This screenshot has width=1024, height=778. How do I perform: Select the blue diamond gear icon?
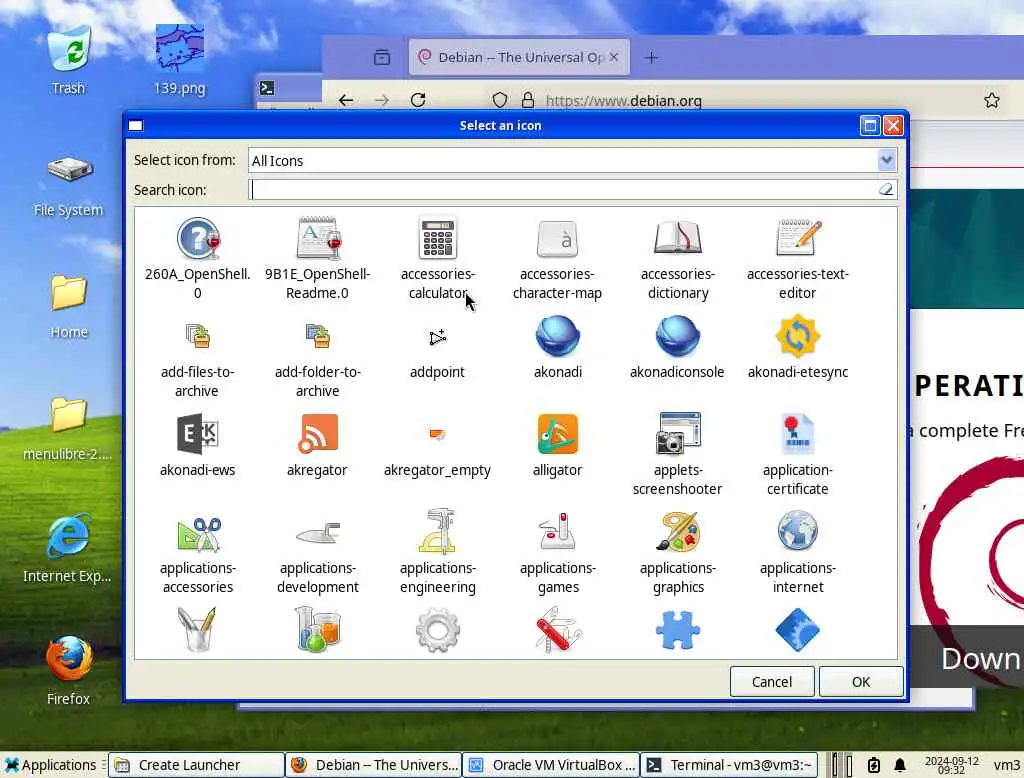797,630
